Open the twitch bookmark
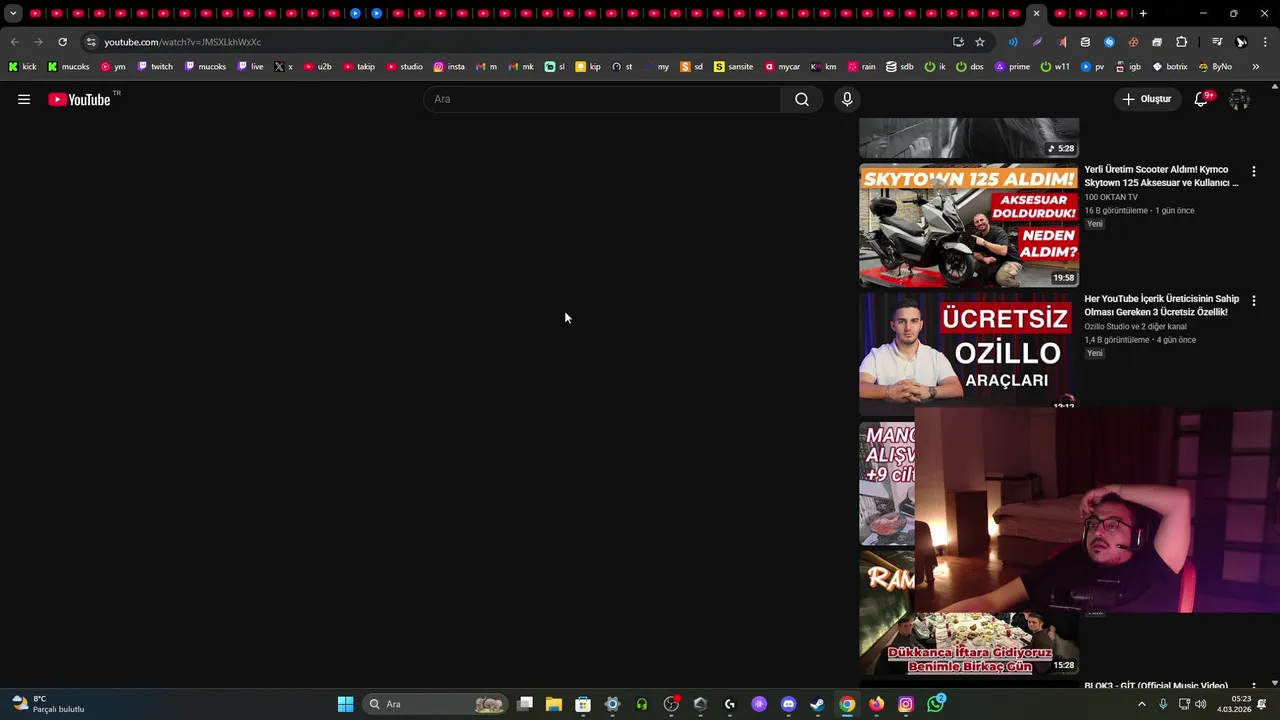The height and width of the screenshot is (720, 1280). 155,67
